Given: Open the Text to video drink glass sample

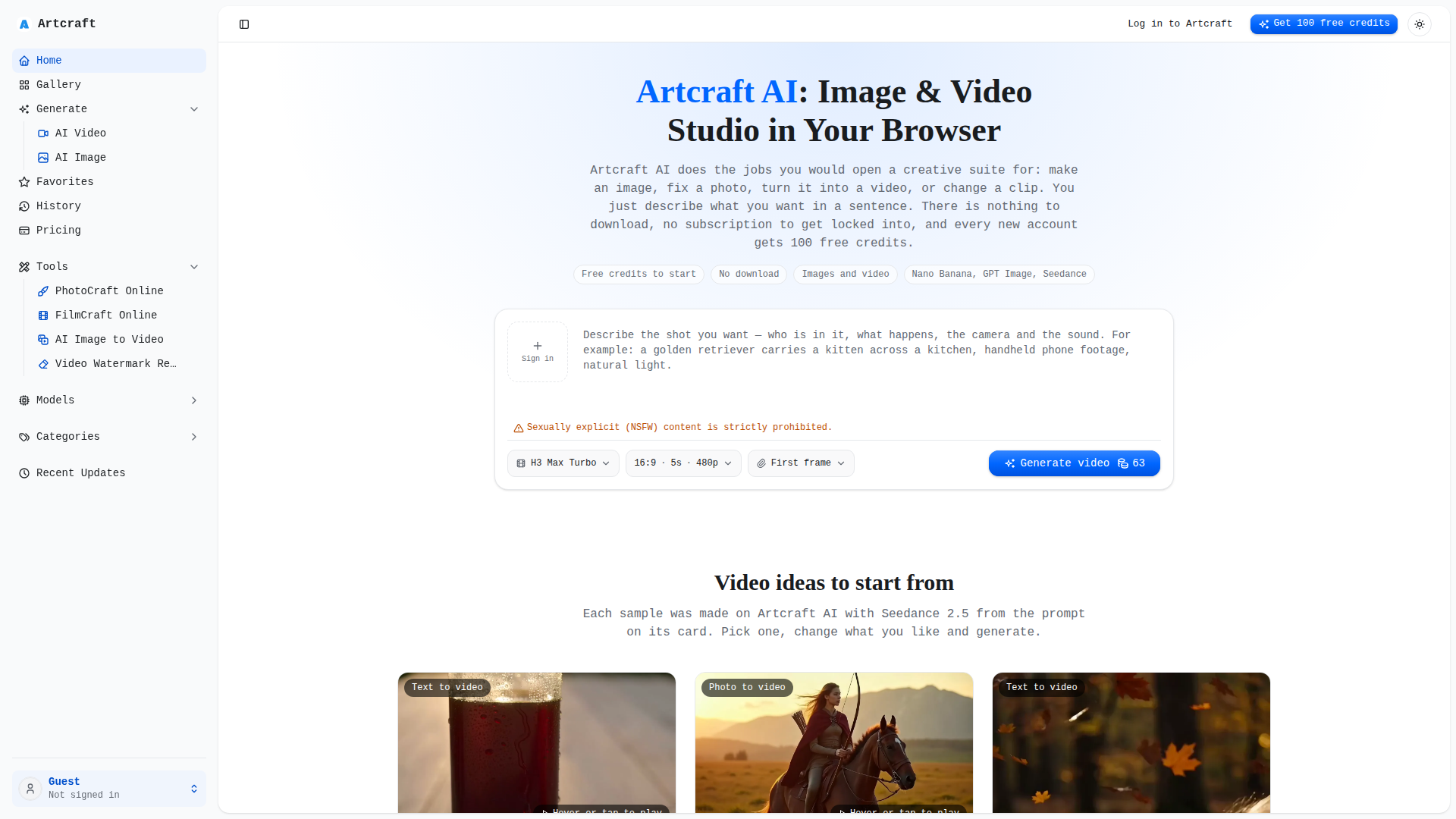Looking at the screenshot, I should [537, 743].
